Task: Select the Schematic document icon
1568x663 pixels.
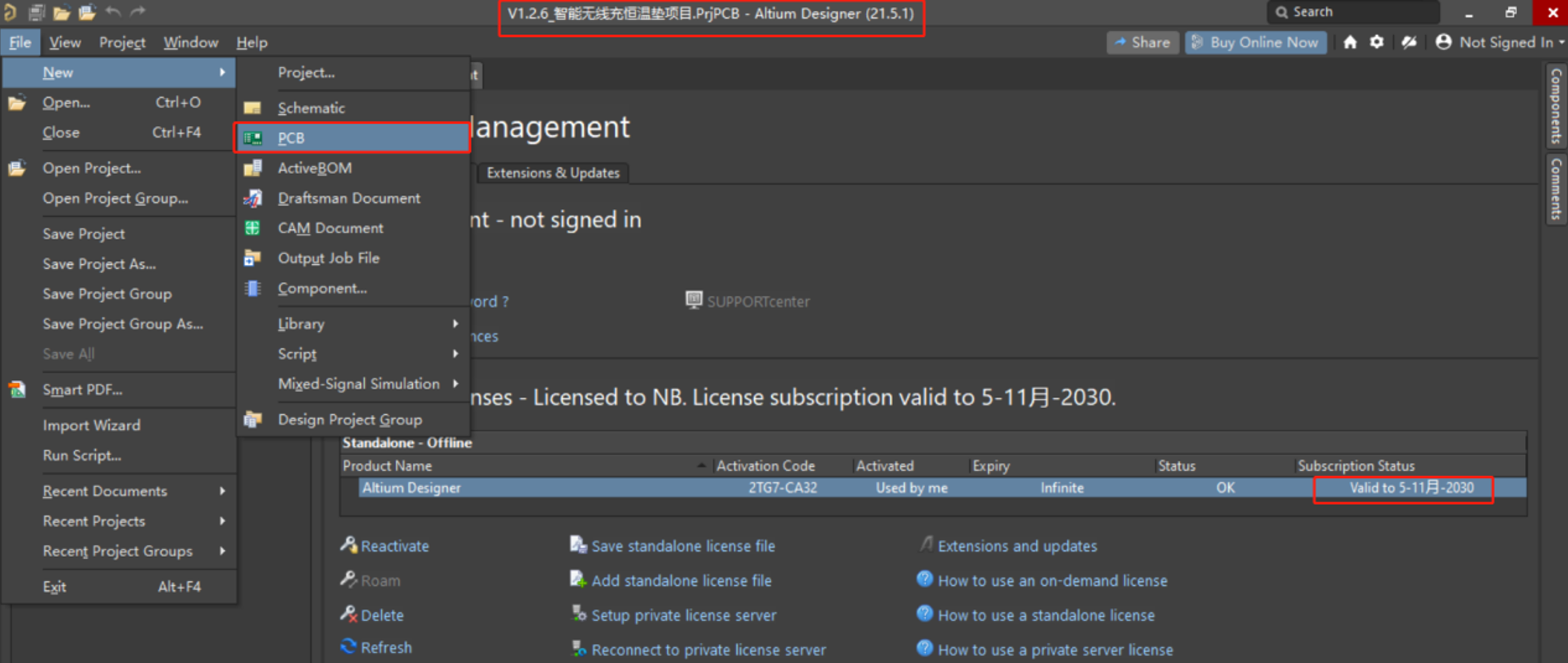Action: (x=253, y=108)
